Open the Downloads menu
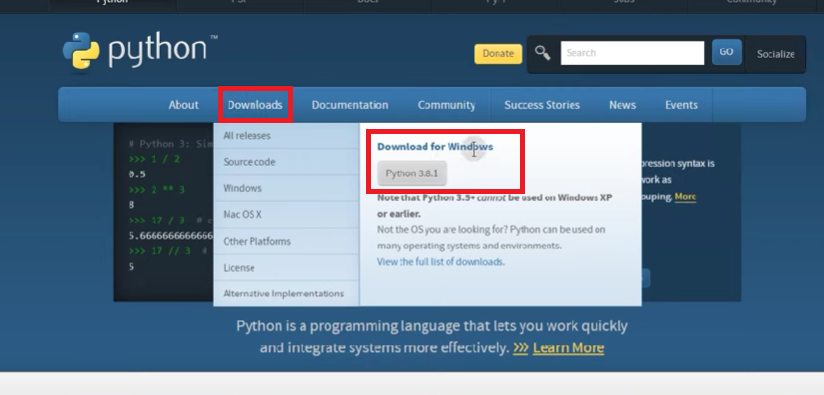Viewport: 824px width, 395px height. tap(255, 105)
